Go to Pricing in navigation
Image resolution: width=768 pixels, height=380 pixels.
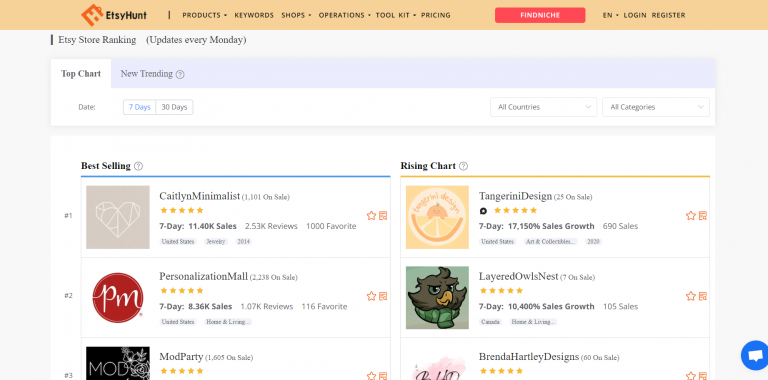436,15
